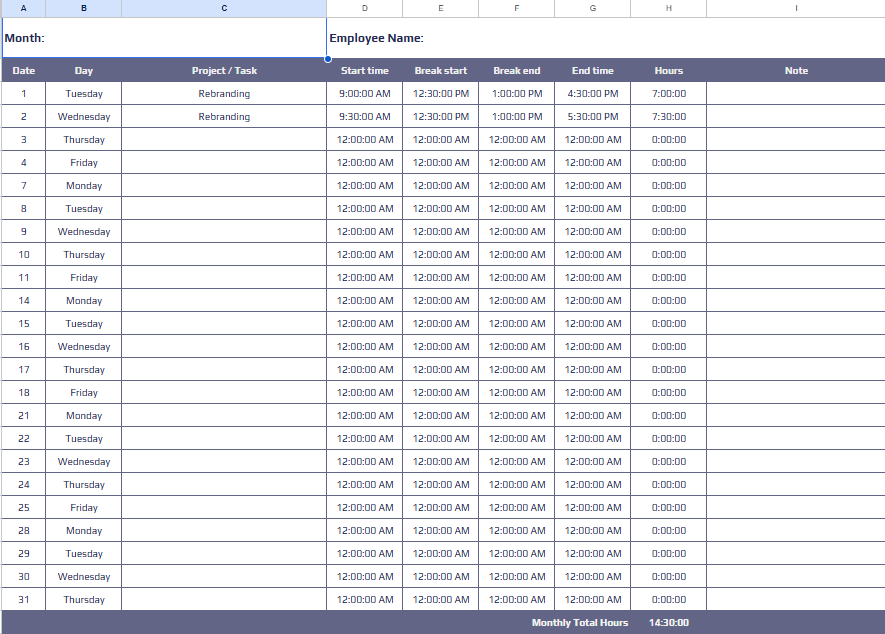Image resolution: width=885 pixels, height=634 pixels.
Task: Select the 9:00:00 AM start time cell
Action: (x=364, y=94)
